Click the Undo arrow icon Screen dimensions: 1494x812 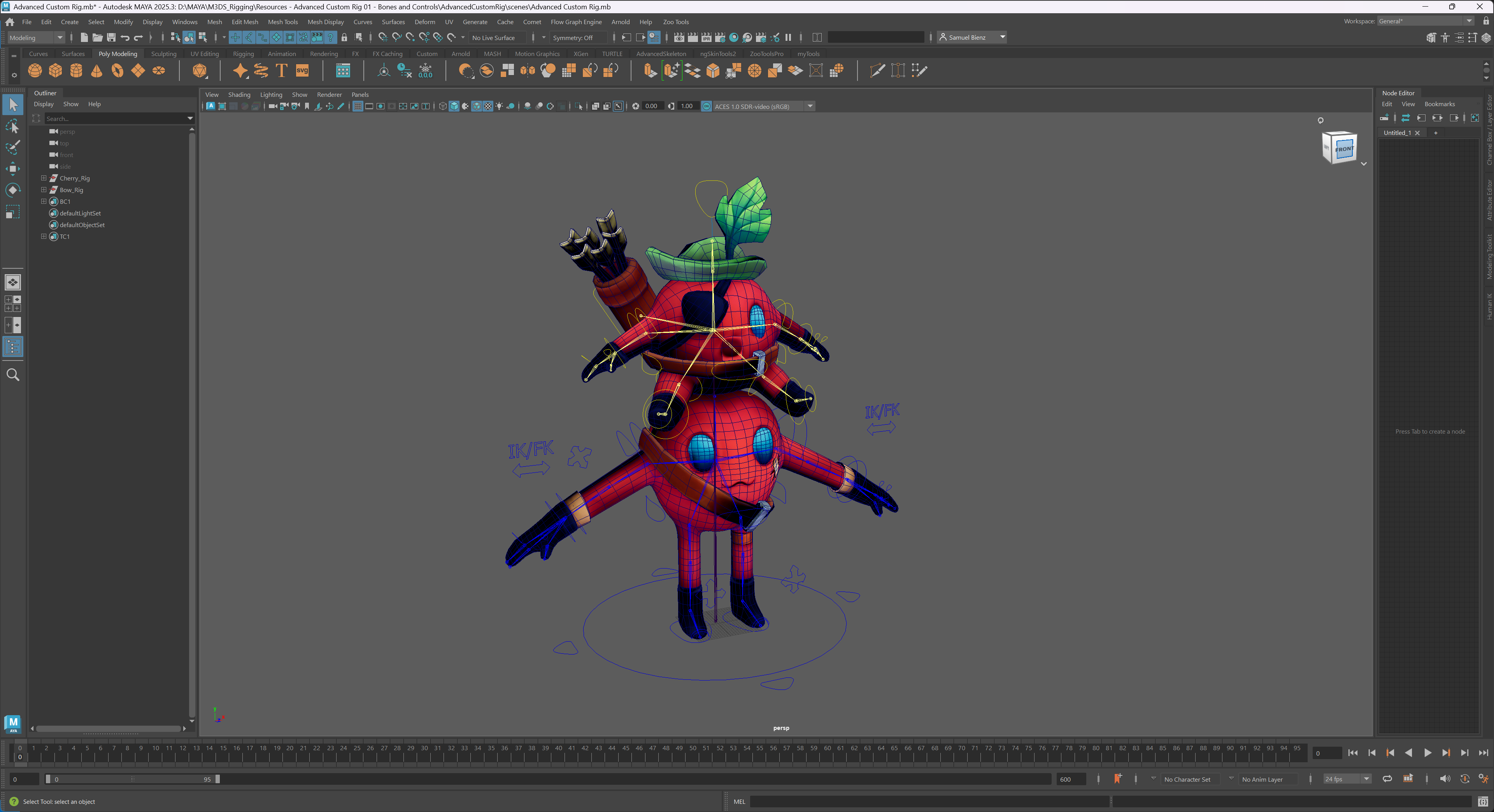[x=124, y=37]
